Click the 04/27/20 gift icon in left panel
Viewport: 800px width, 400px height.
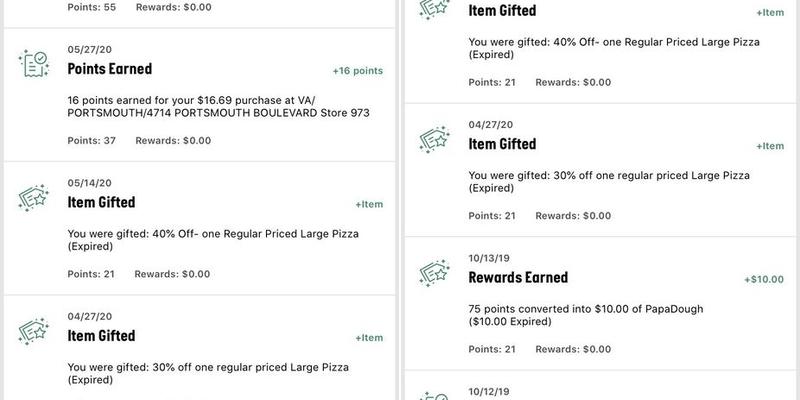coord(34,329)
